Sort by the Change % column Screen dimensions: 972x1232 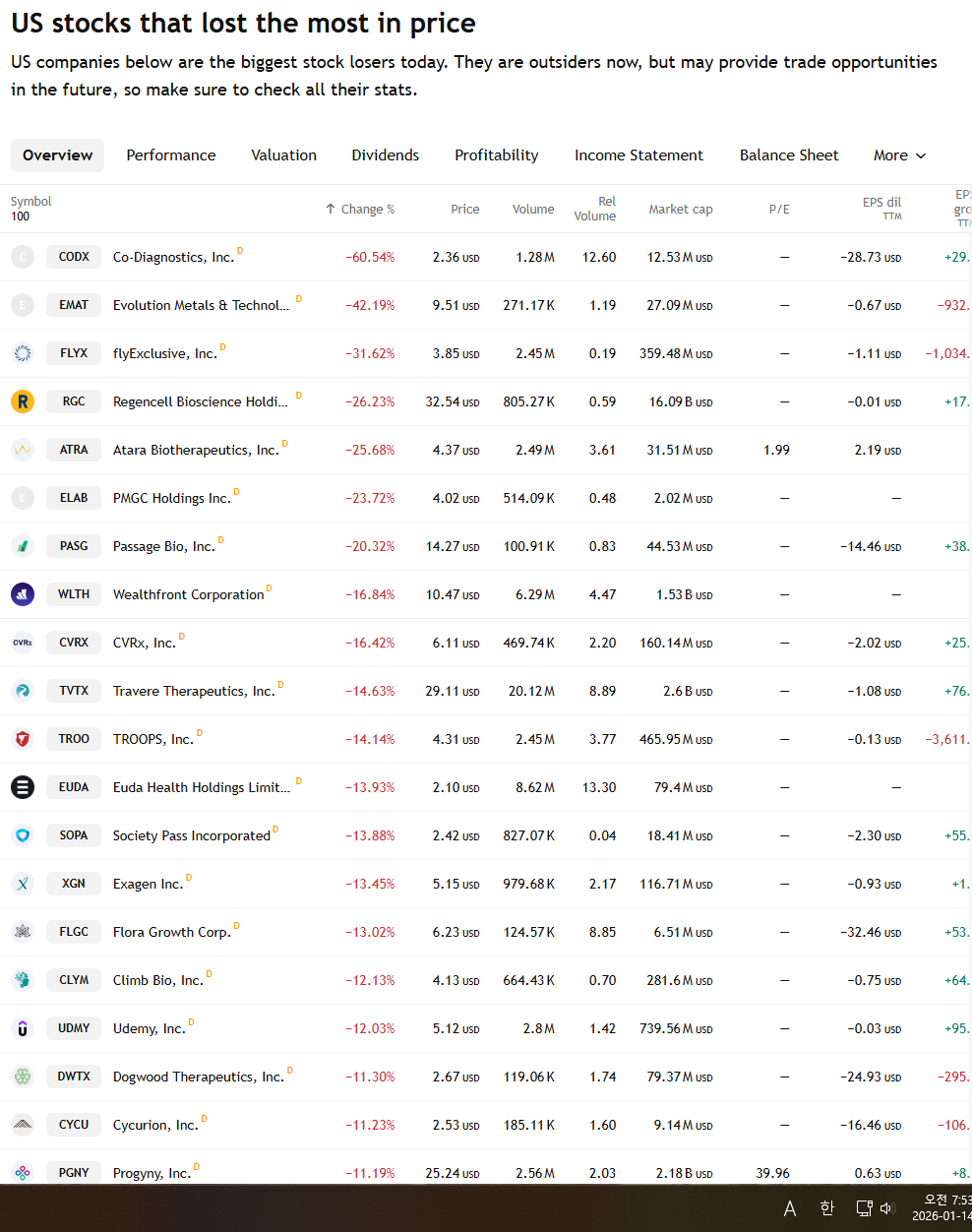point(360,209)
